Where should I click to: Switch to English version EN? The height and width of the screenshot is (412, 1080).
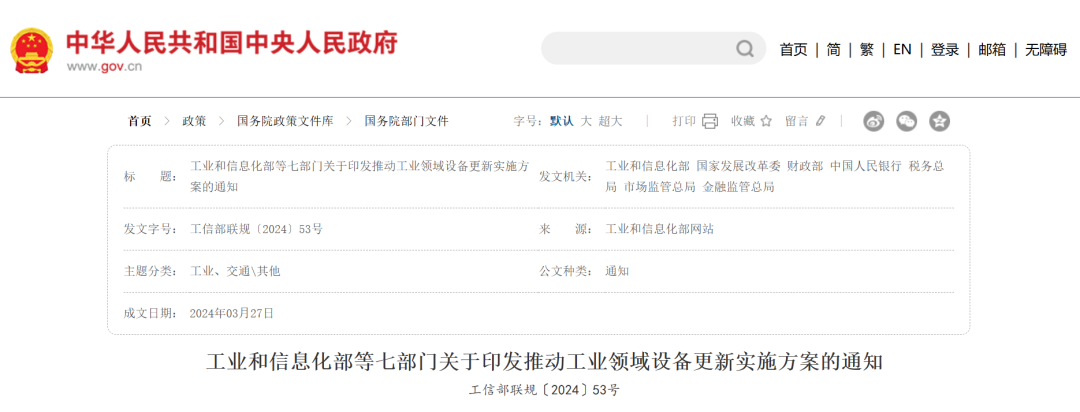point(902,50)
